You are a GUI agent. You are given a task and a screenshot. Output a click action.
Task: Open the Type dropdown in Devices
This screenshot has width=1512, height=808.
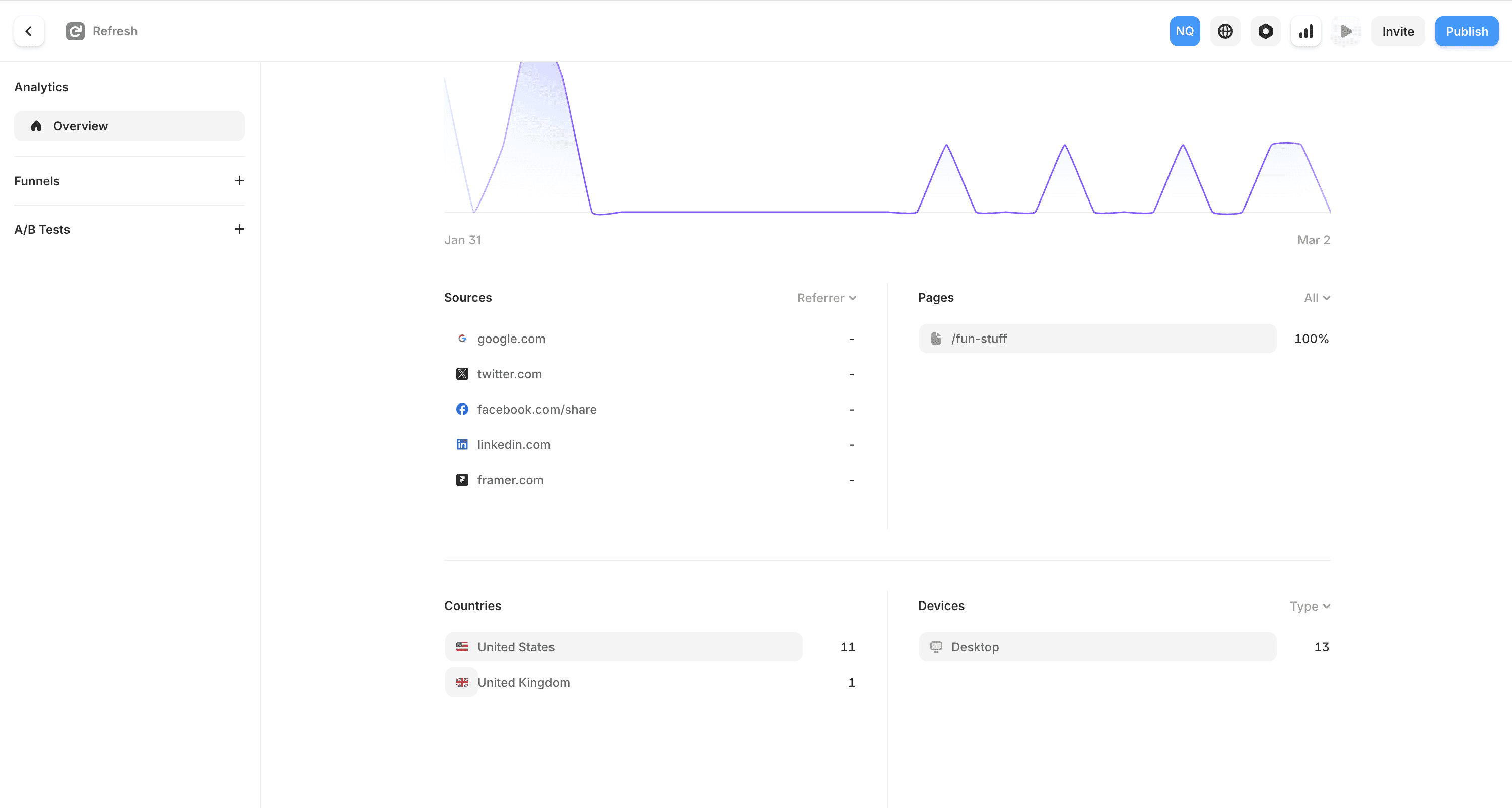[x=1310, y=607]
